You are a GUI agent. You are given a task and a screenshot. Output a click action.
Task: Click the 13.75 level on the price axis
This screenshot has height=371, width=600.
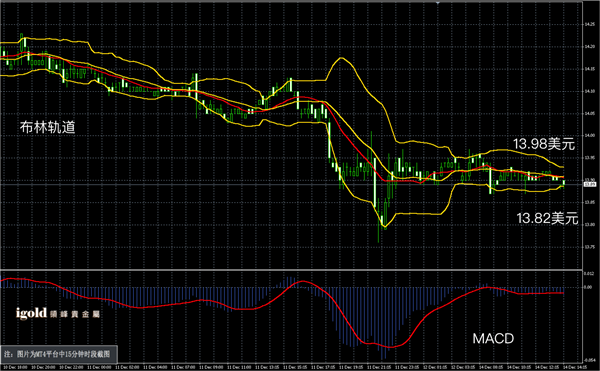click(x=589, y=247)
